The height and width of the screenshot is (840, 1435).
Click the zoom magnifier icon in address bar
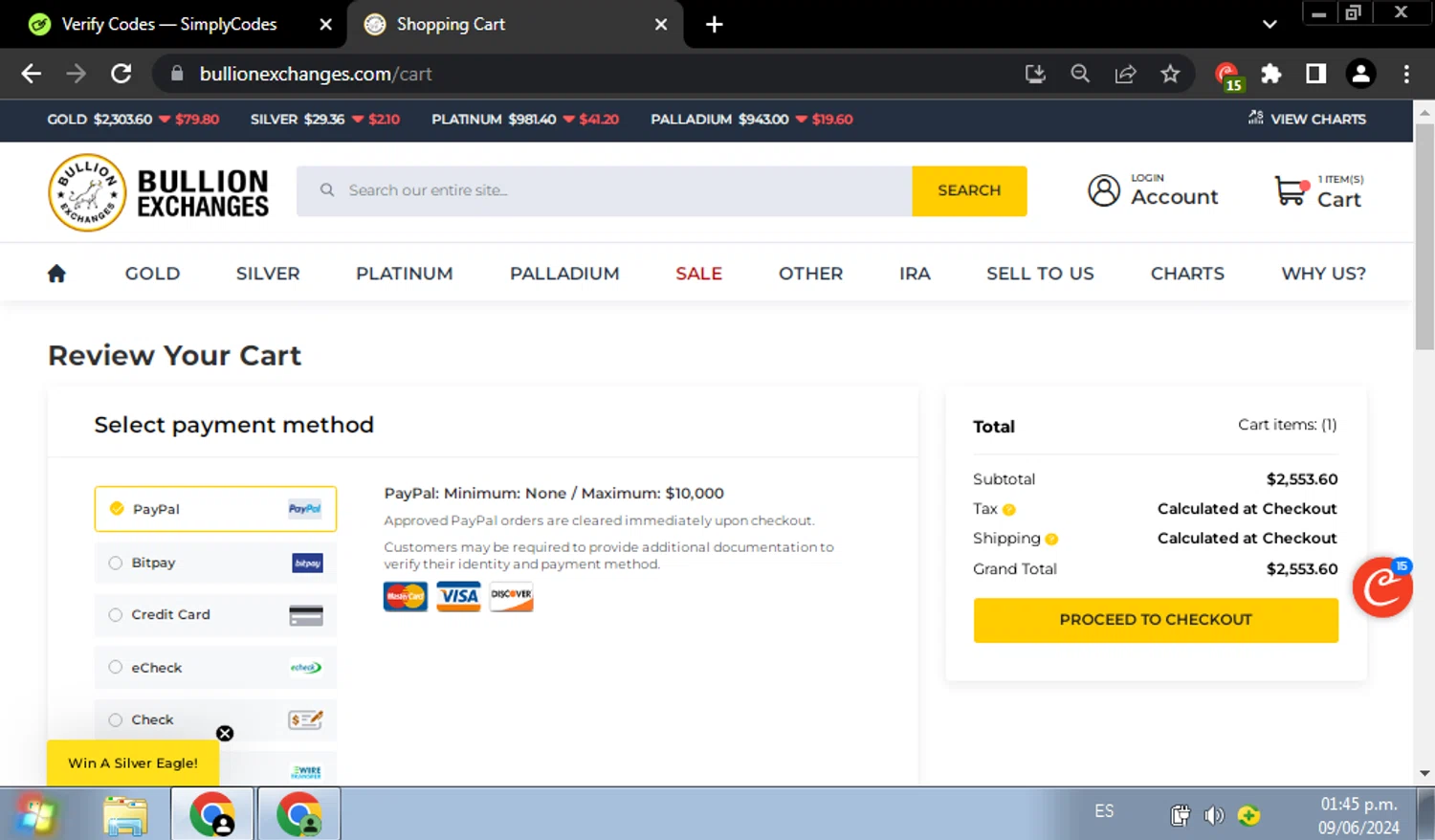[x=1080, y=74]
